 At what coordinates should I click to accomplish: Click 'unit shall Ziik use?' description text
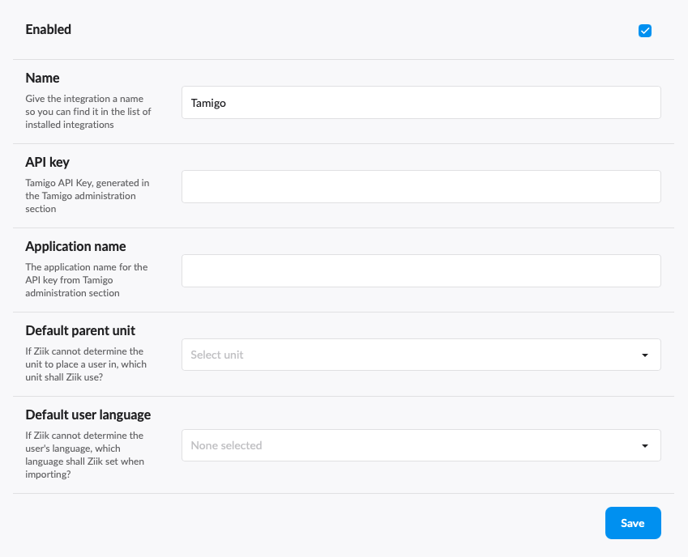(x=64, y=377)
